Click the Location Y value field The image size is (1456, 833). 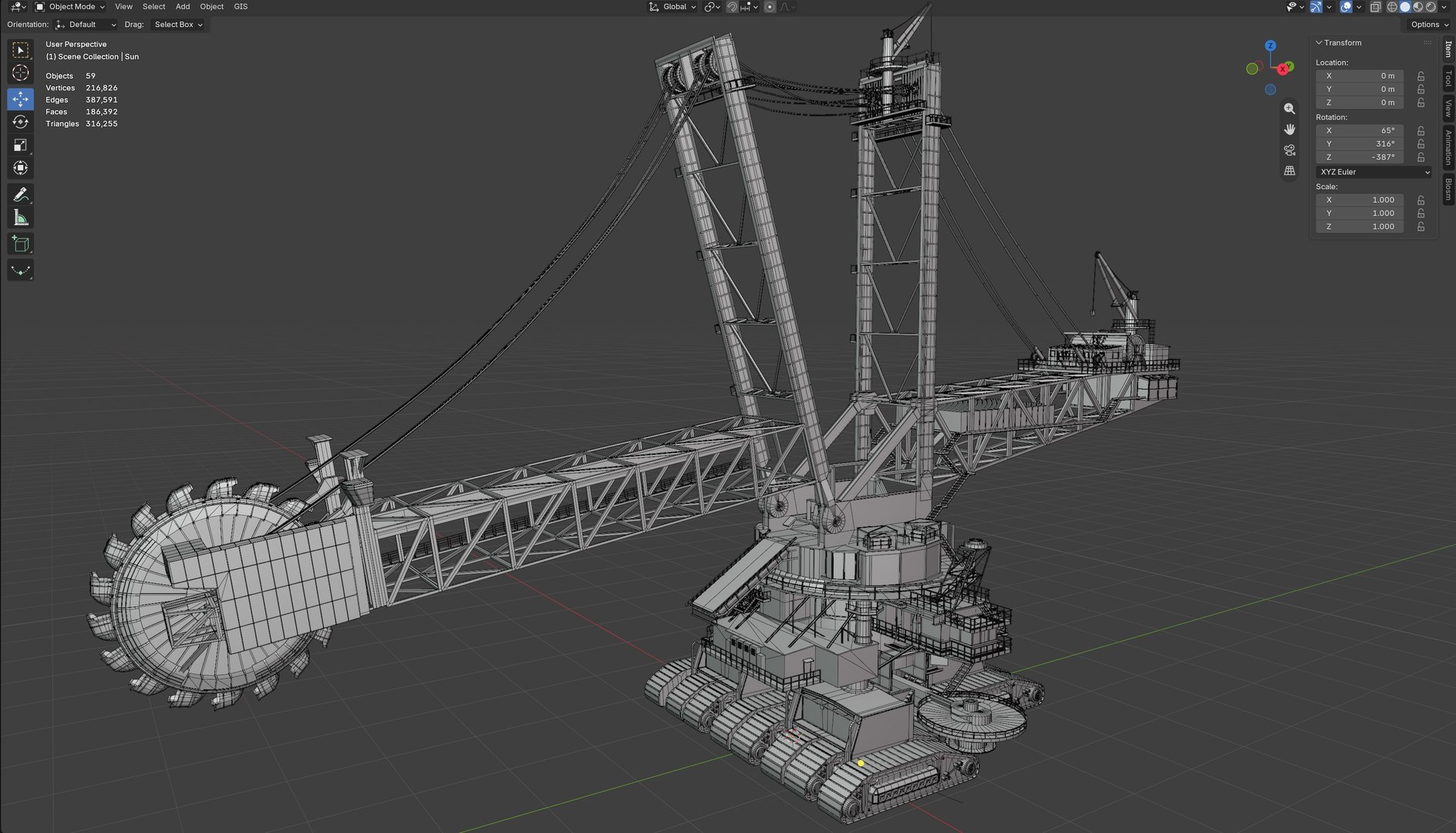pyautogui.click(x=1359, y=89)
